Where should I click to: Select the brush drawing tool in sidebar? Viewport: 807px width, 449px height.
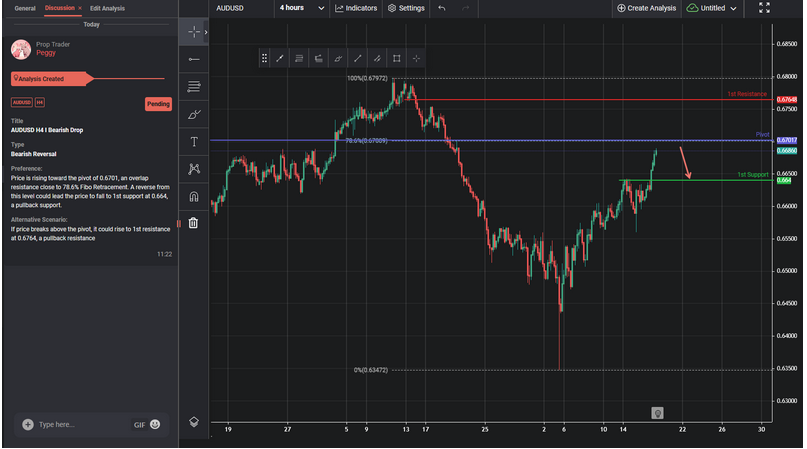point(194,114)
